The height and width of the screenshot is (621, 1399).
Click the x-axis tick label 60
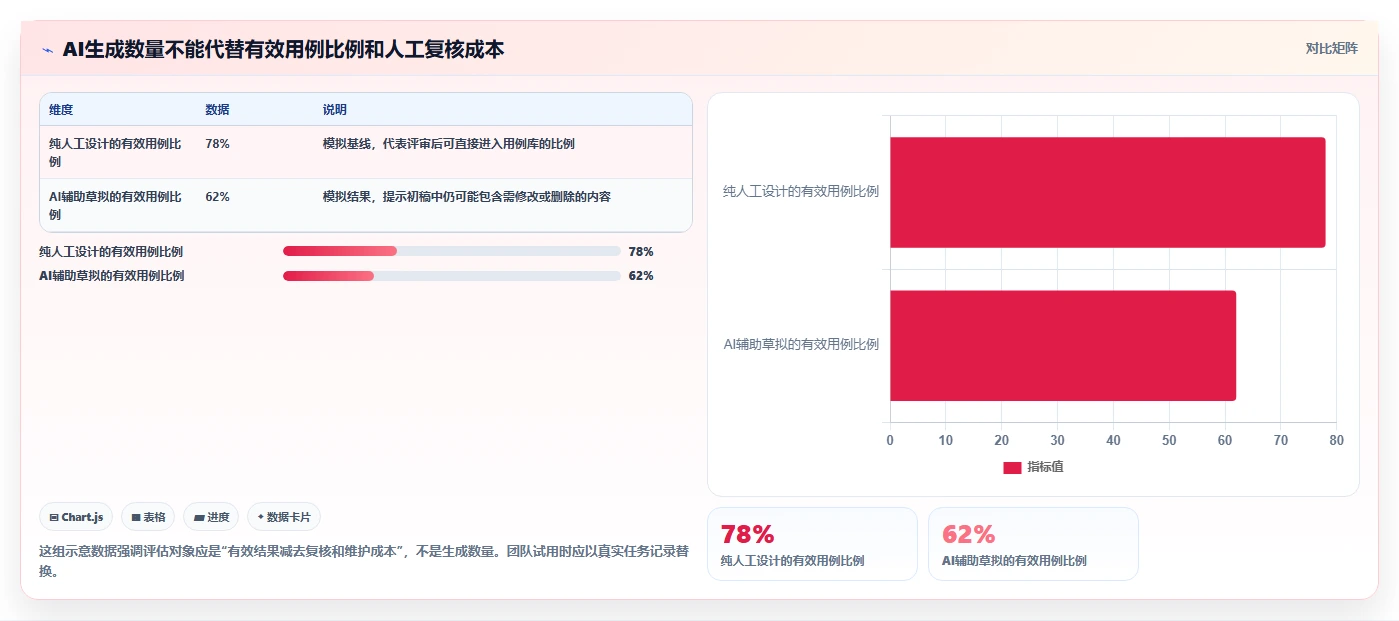click(x=1225, y=440)
